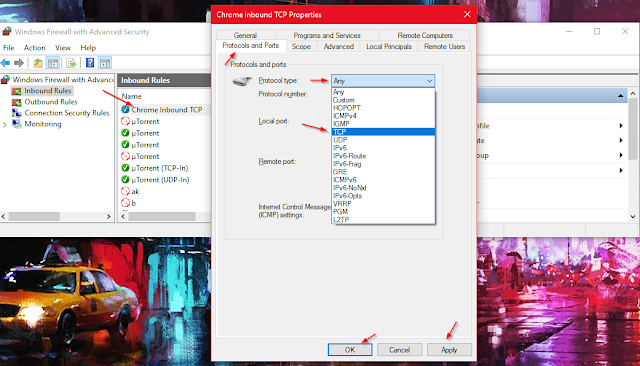Open the Advanced tab
This screenshot has width=640, height=366.
pyautogui.click(x=339, y=47)
